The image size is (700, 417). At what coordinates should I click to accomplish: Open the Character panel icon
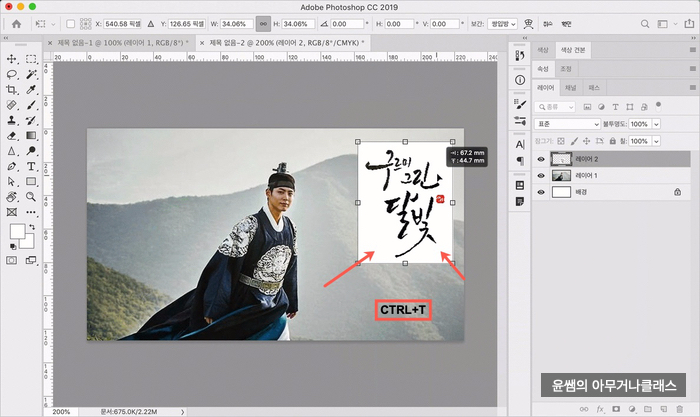pyautogui.click(x=520, y=144)
